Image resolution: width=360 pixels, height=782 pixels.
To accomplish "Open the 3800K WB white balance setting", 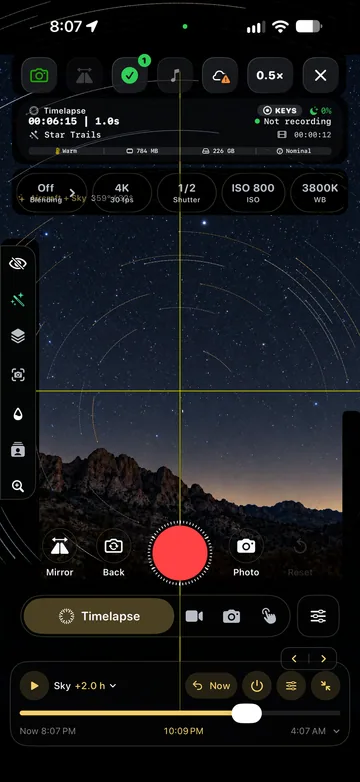I will (320, 193).
